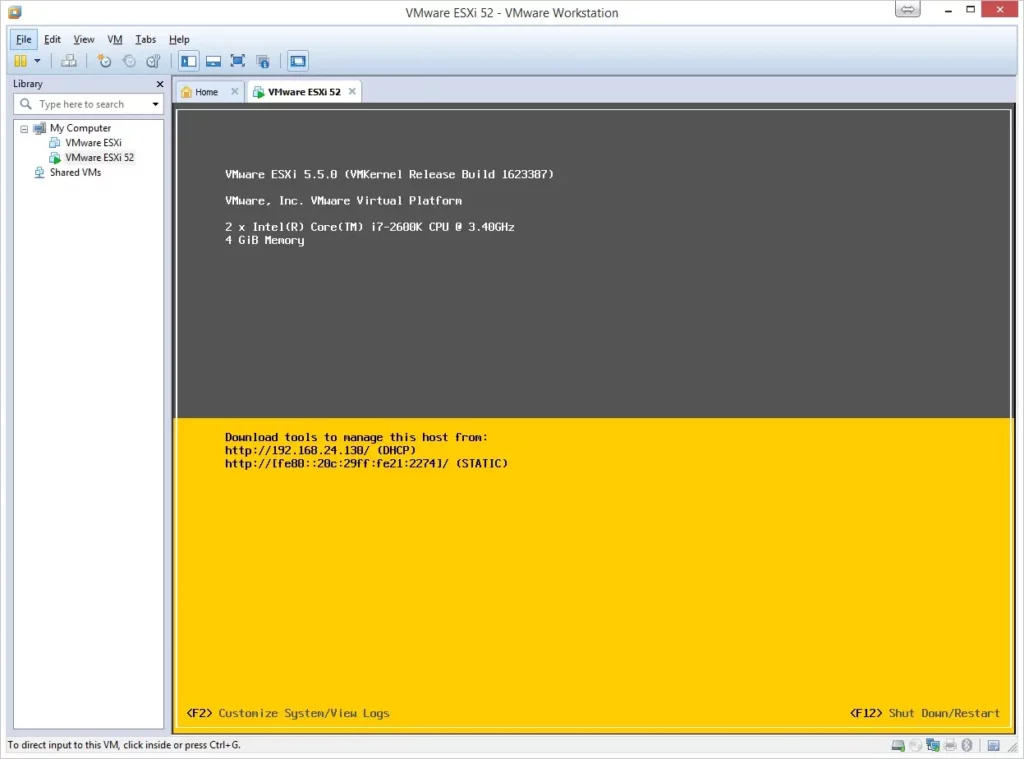
Task: Open the power options dropdown arrow
Action: [37, 61]
